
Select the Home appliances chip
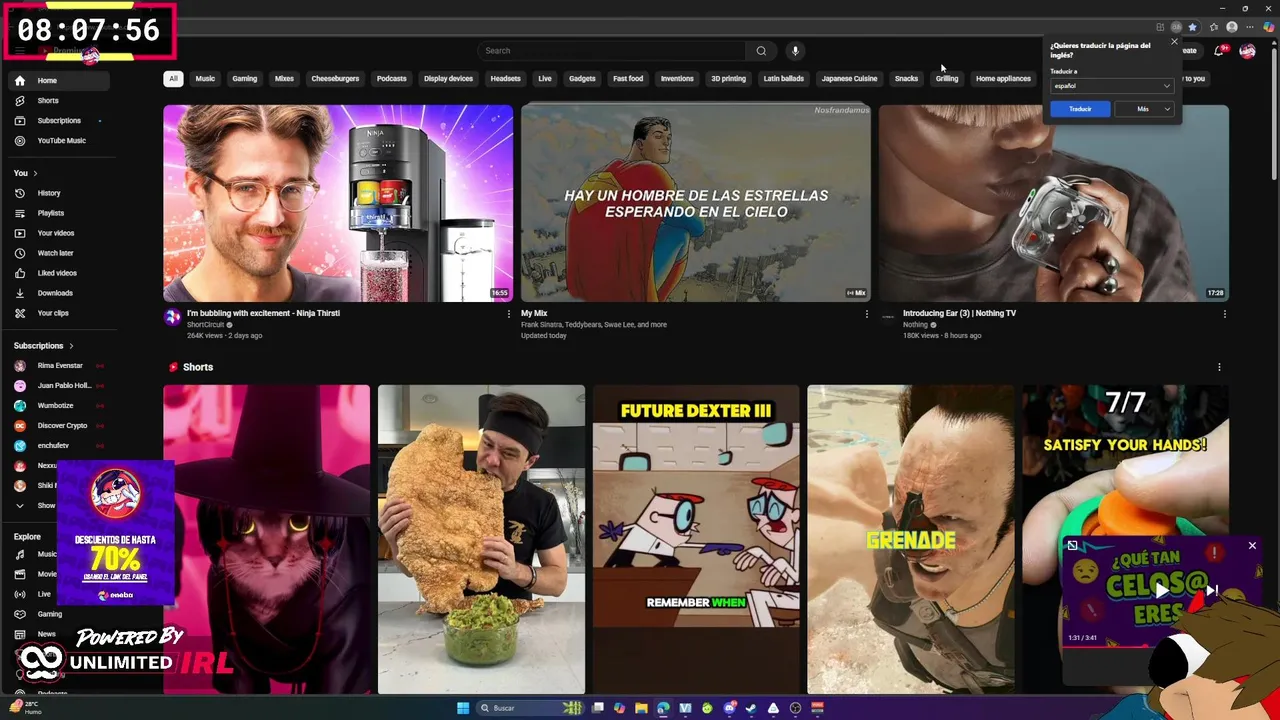pos(1003,79)
